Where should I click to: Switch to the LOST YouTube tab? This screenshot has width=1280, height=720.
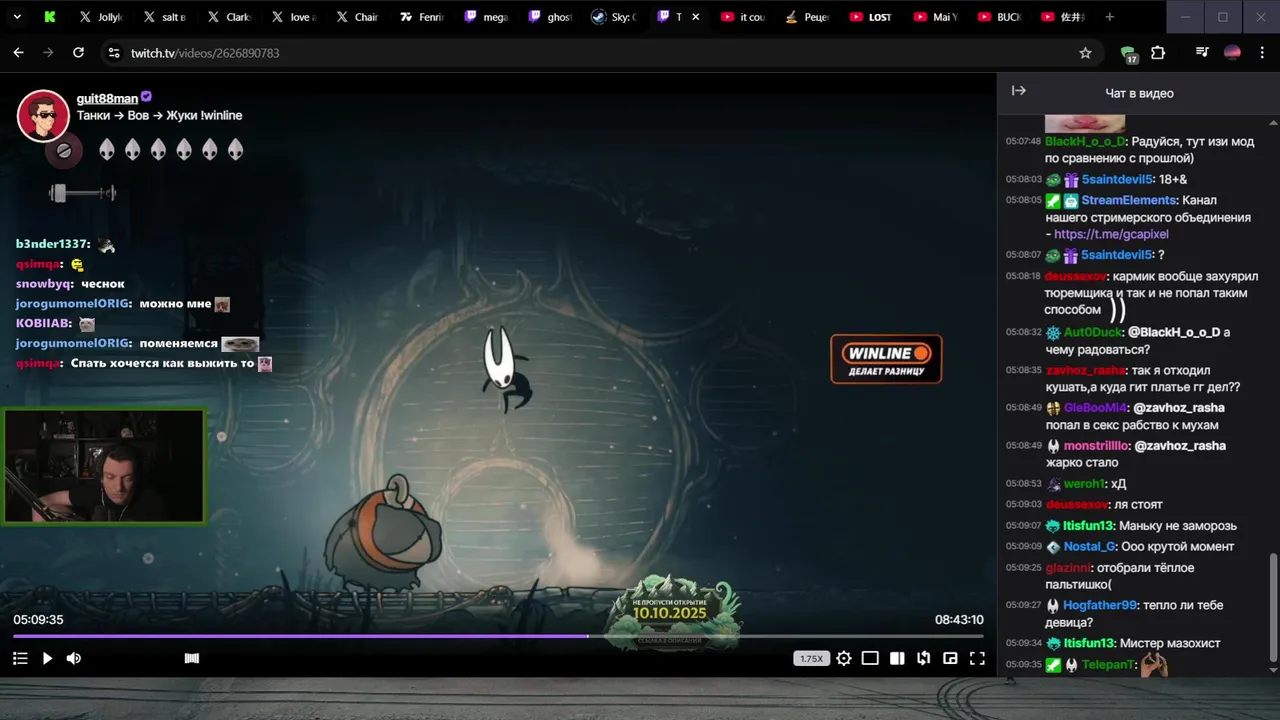(x=870, y=17)
